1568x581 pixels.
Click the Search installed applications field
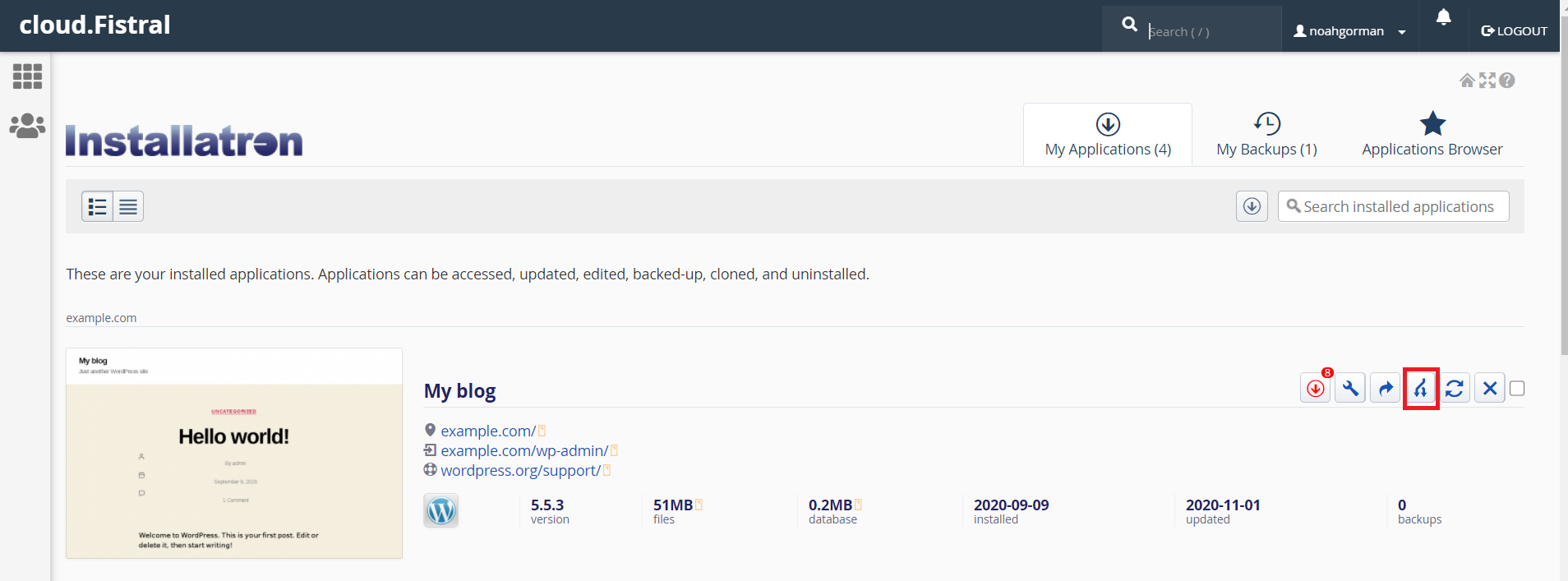click(1398, 207)
